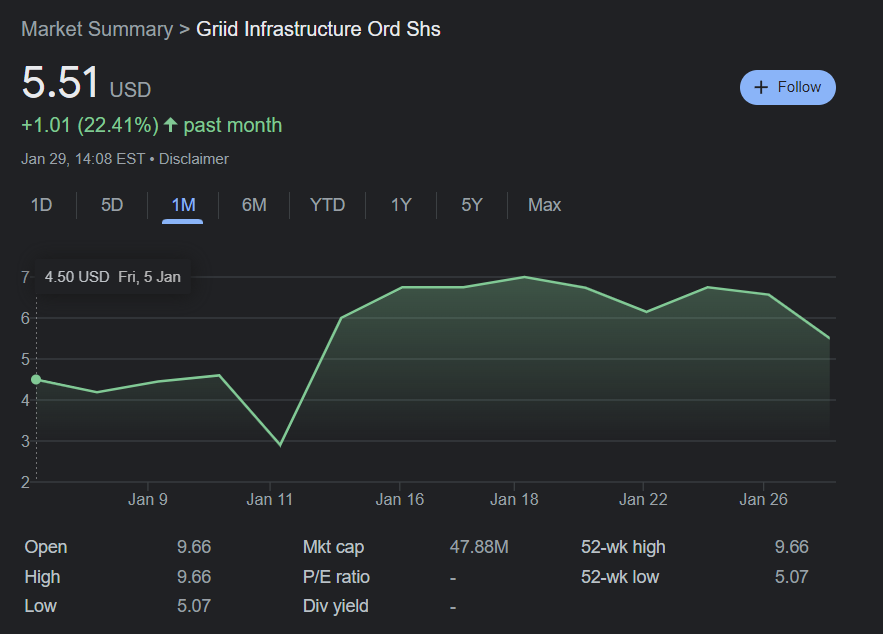Click the Jan 9 axis label
The height and width of the screenshot is (634, 883).
click(148, 499)
